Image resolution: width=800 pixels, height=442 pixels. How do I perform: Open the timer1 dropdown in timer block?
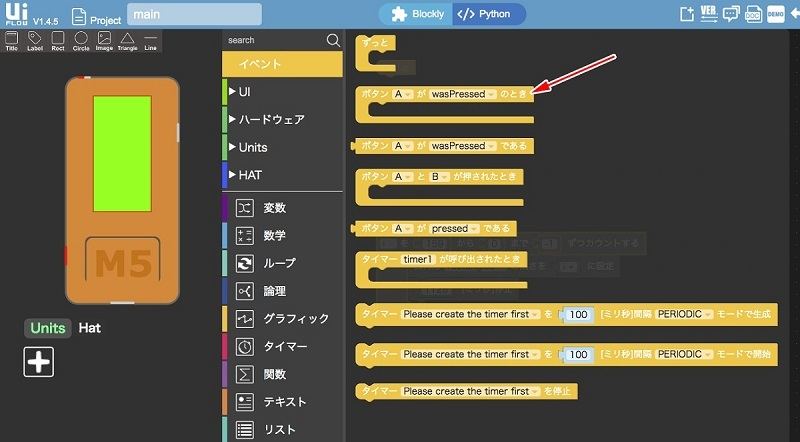pos(419,259)
